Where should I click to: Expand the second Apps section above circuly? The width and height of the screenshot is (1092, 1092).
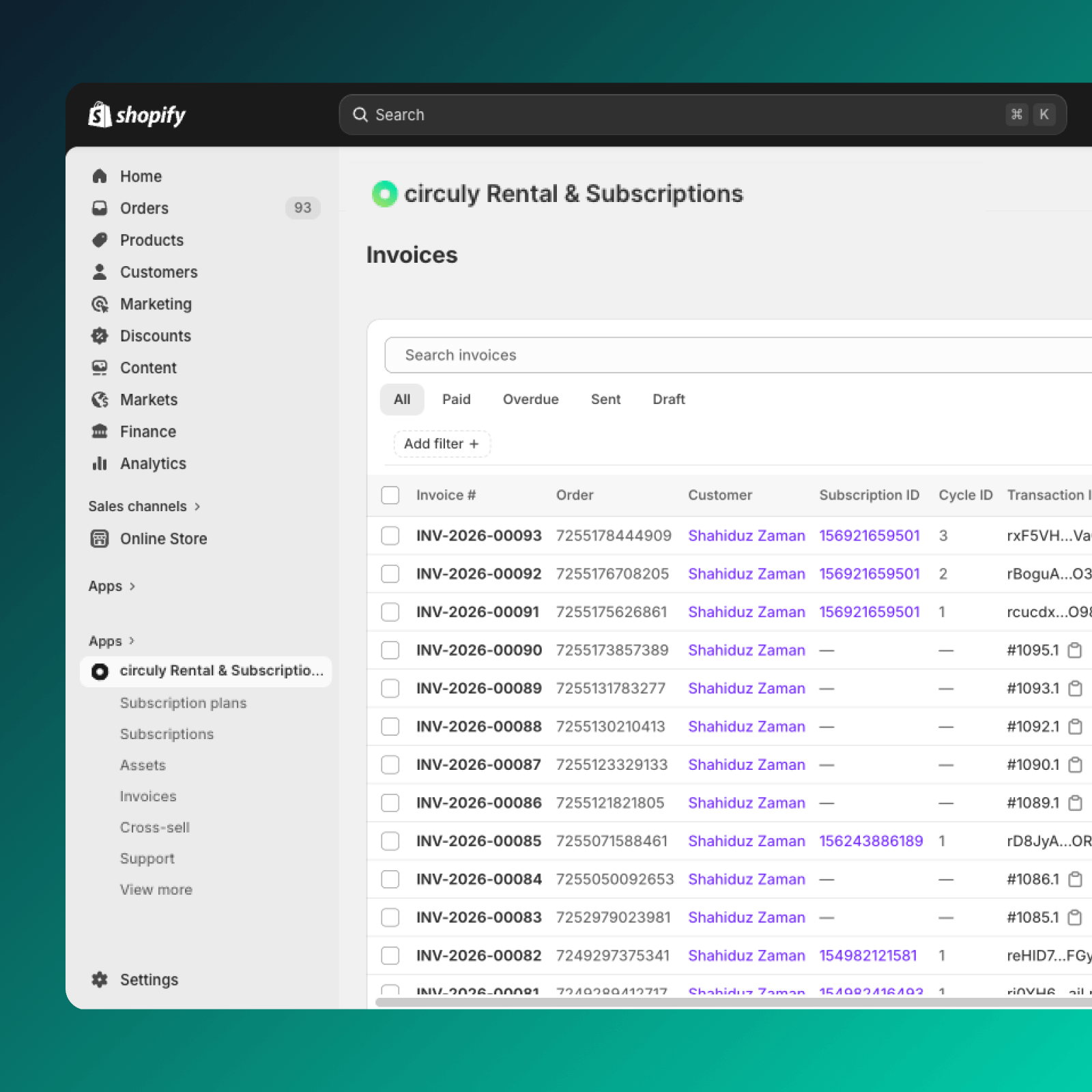coord(112,641)
